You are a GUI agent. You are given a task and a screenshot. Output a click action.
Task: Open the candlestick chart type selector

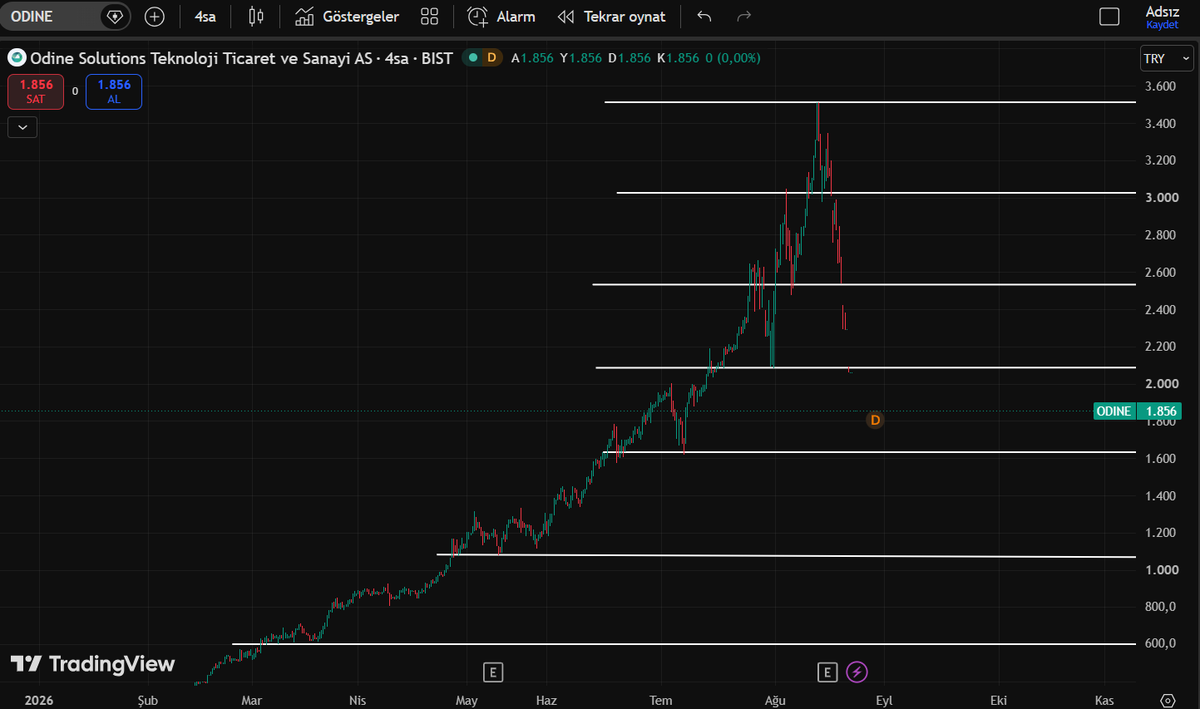coord(257,17)
